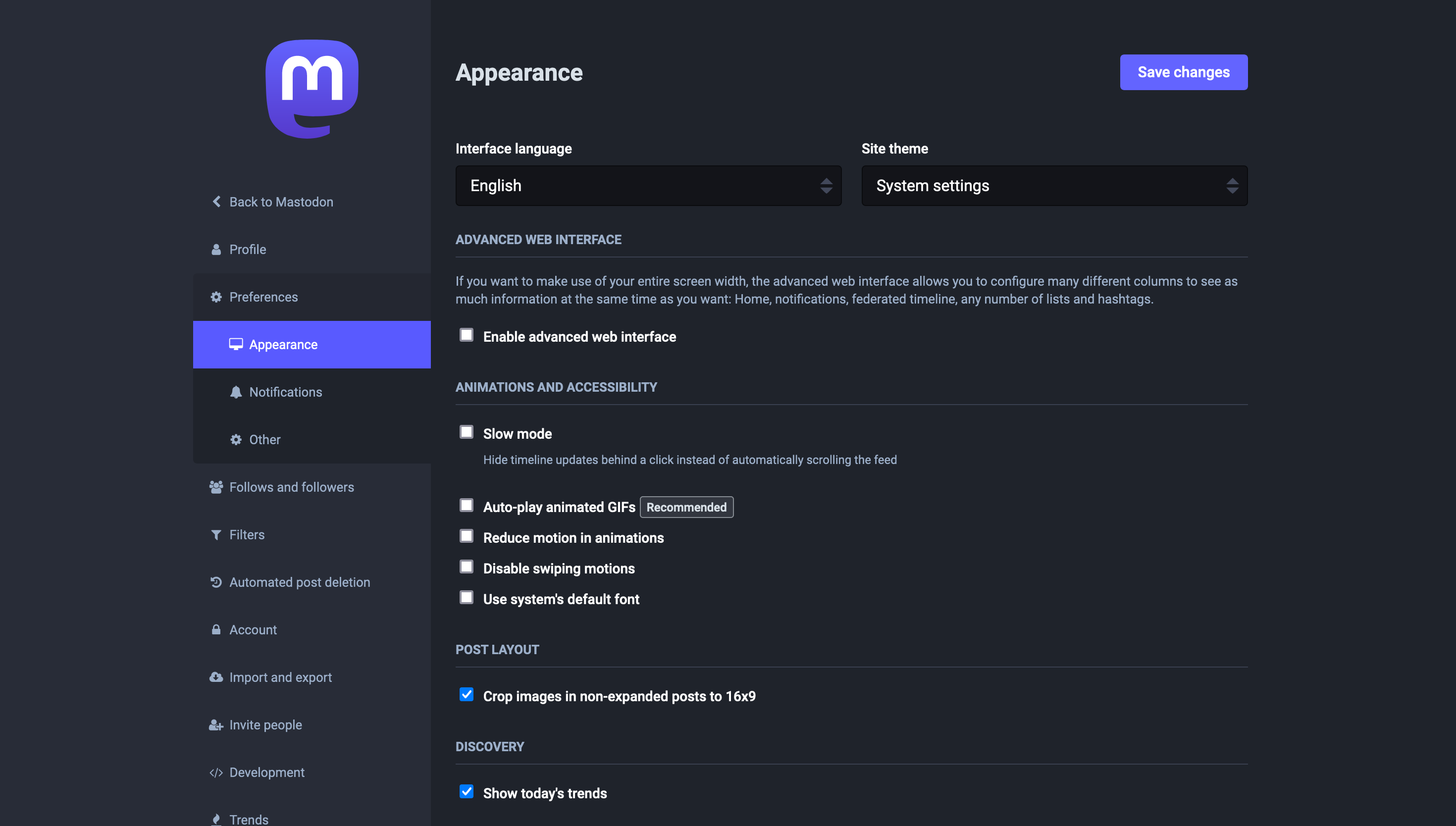Open the Other preferences page

coord(264,440)
